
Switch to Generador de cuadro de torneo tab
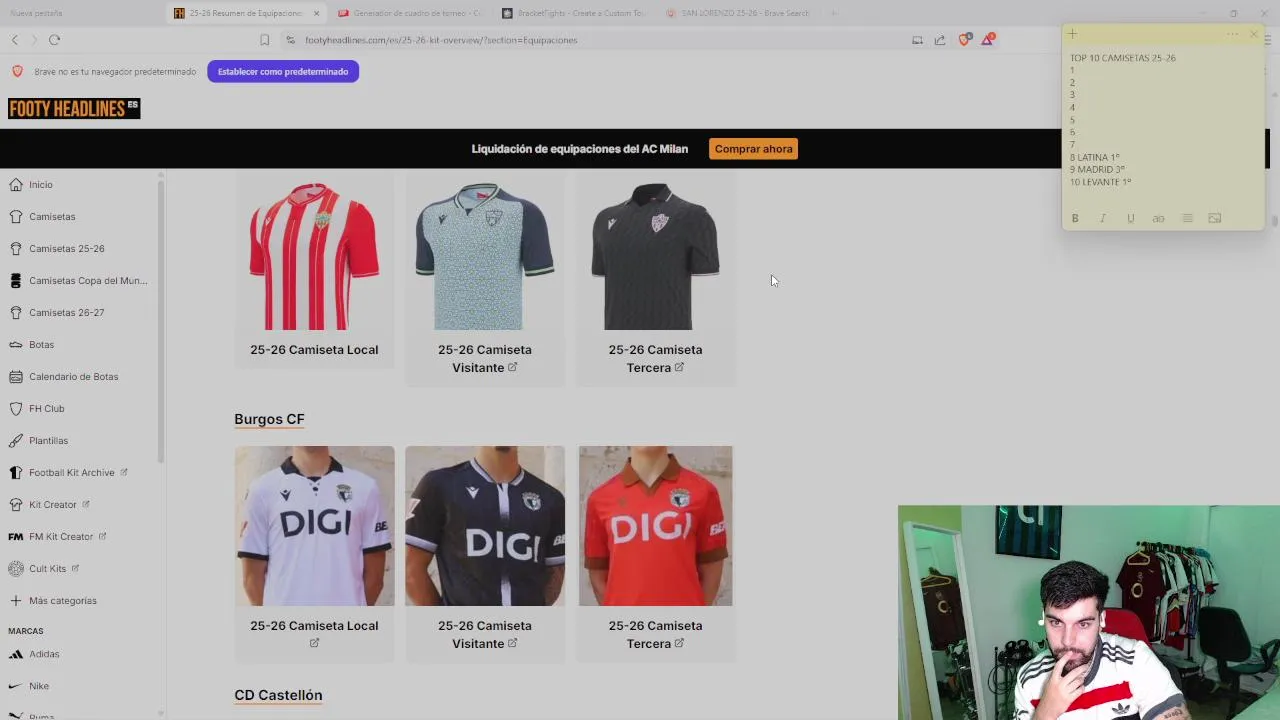[408, 13]
